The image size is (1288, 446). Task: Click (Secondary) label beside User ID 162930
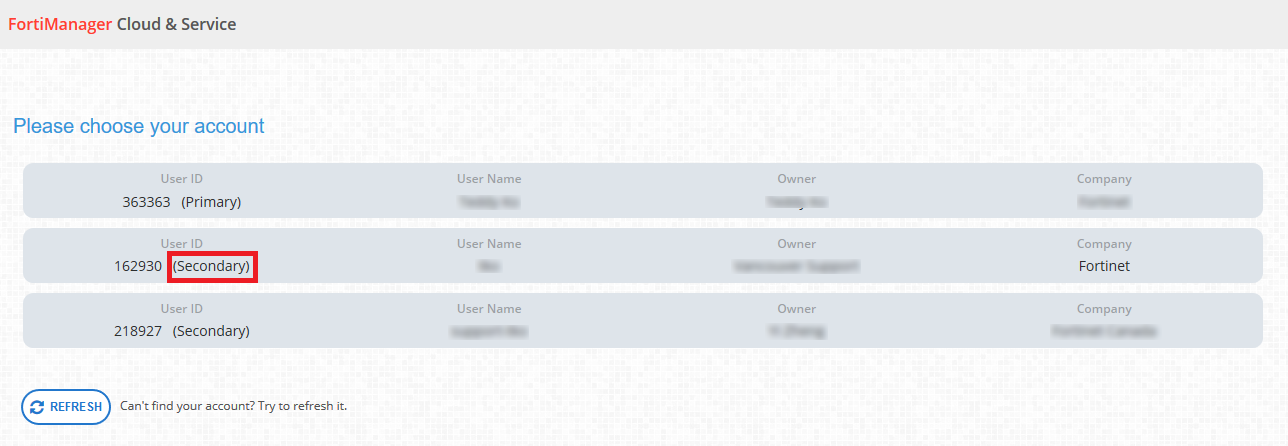click(x=211, y=266)
